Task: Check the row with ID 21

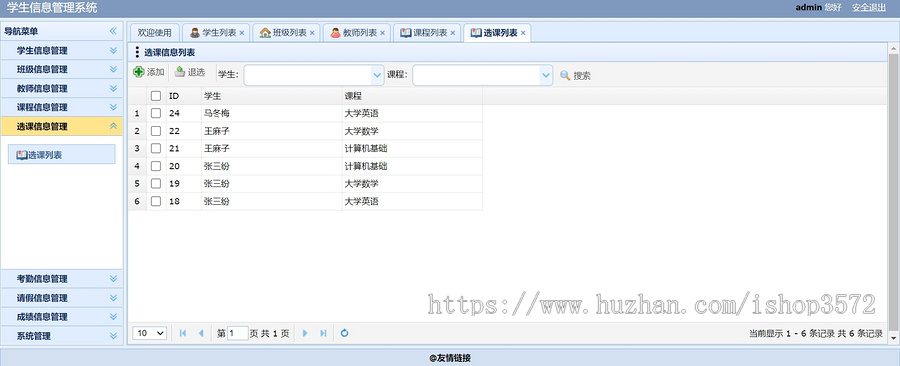Action: point(156,149)
